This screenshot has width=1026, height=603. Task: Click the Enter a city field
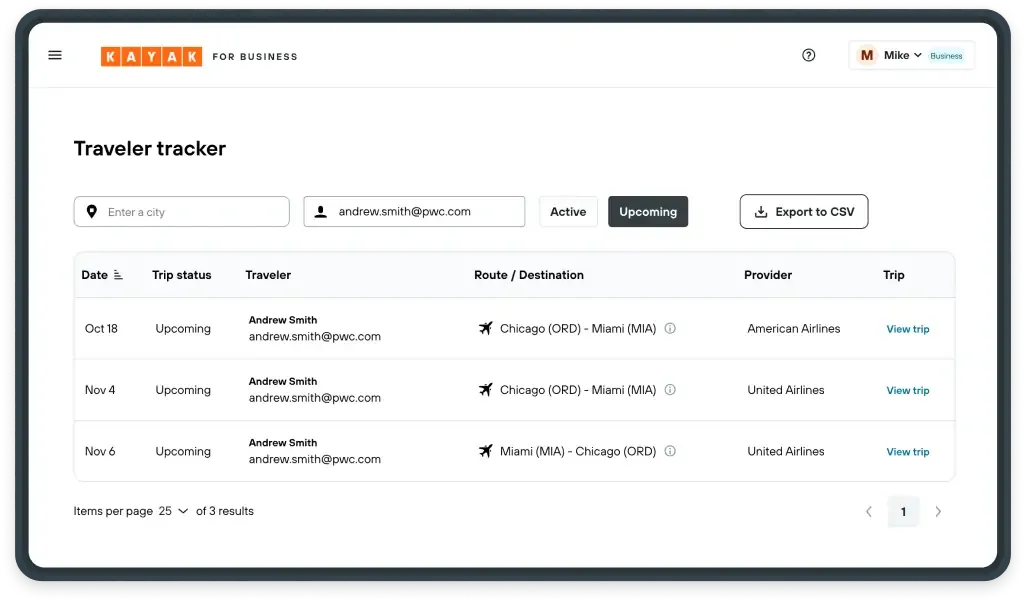click(x=181, y=212)
